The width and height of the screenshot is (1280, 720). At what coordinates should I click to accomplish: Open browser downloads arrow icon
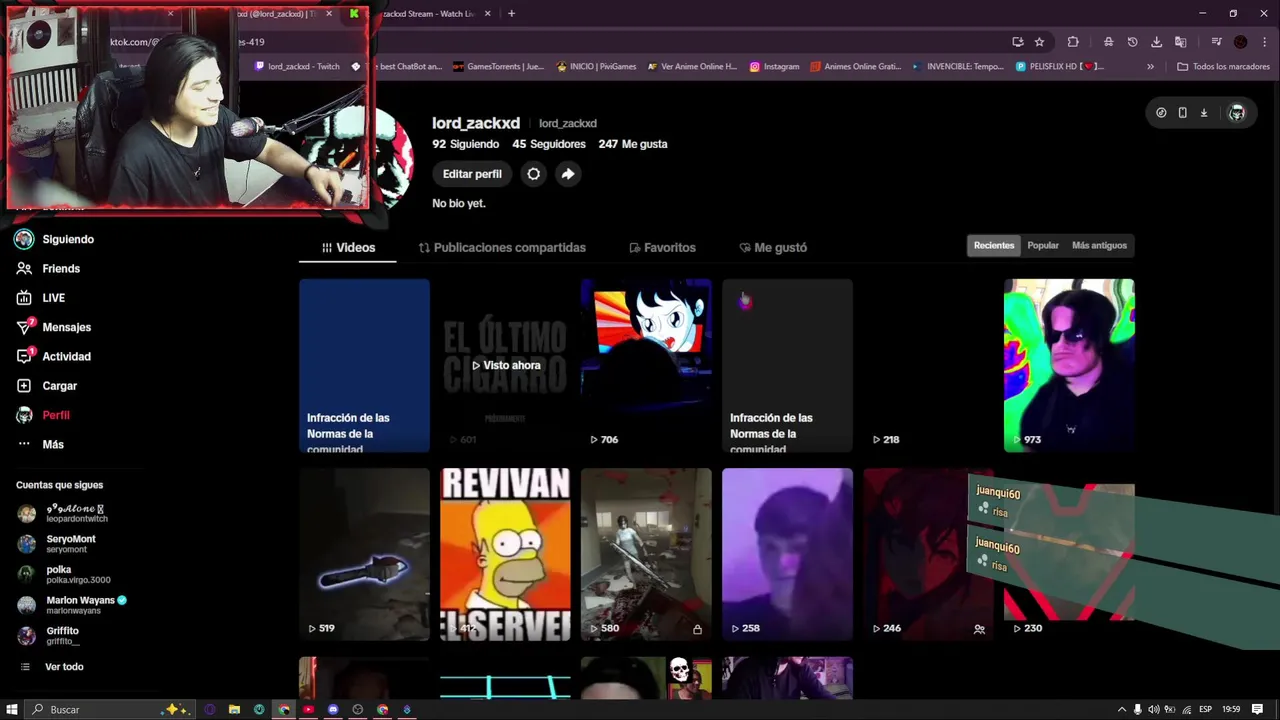click(x=1157, y=42)
